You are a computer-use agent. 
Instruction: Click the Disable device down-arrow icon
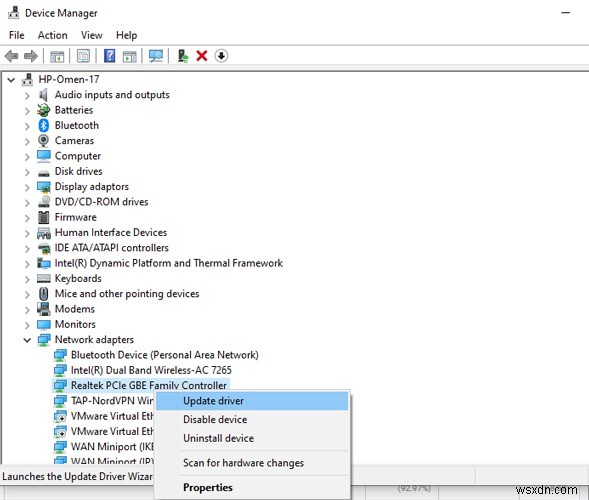221,56
